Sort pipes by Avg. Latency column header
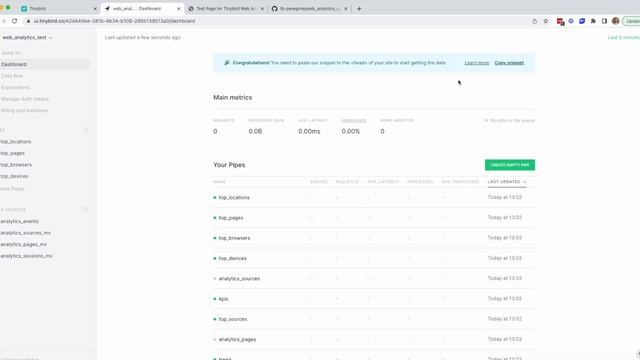The image size is (640, 360). [x=383, y=182]
